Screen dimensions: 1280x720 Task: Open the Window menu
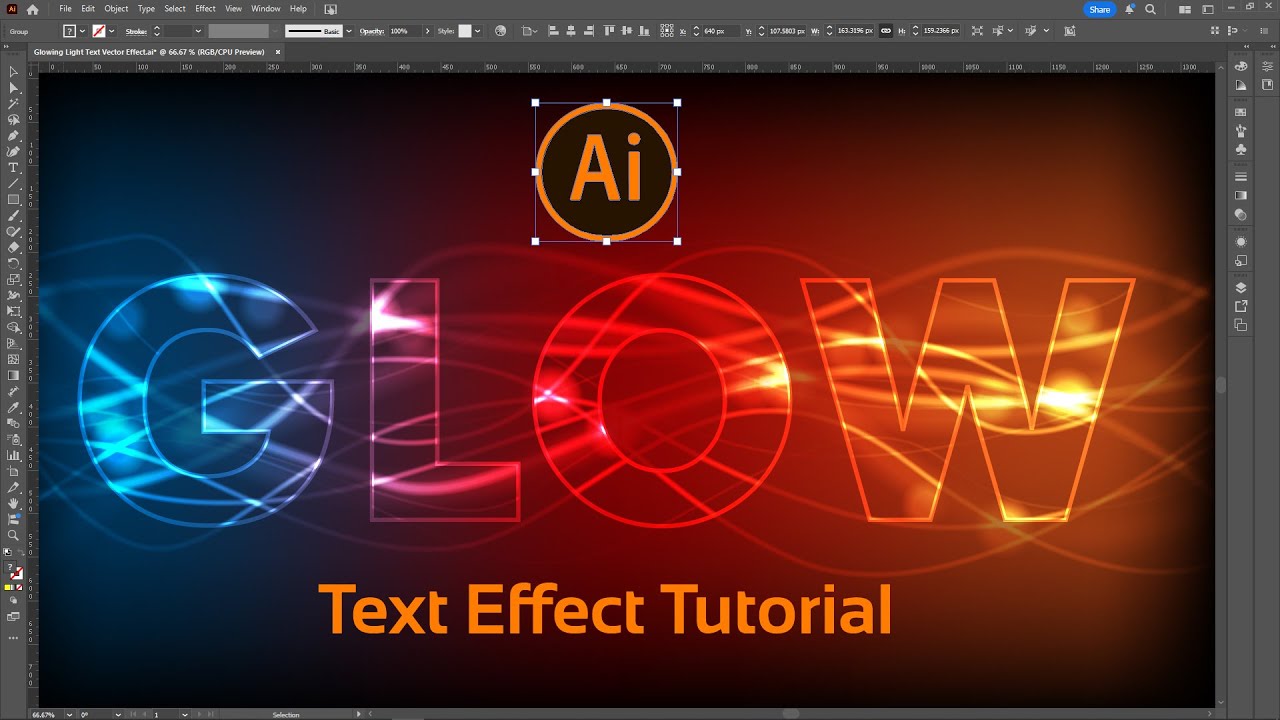point(265,9)
